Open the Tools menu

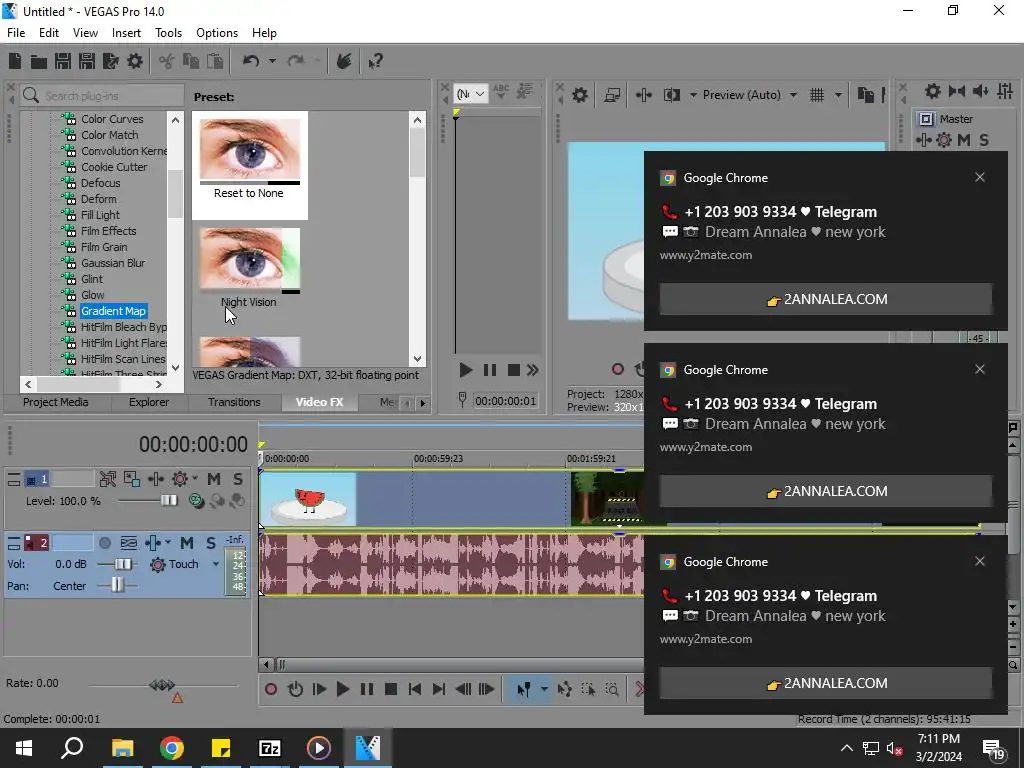(168, 33)
